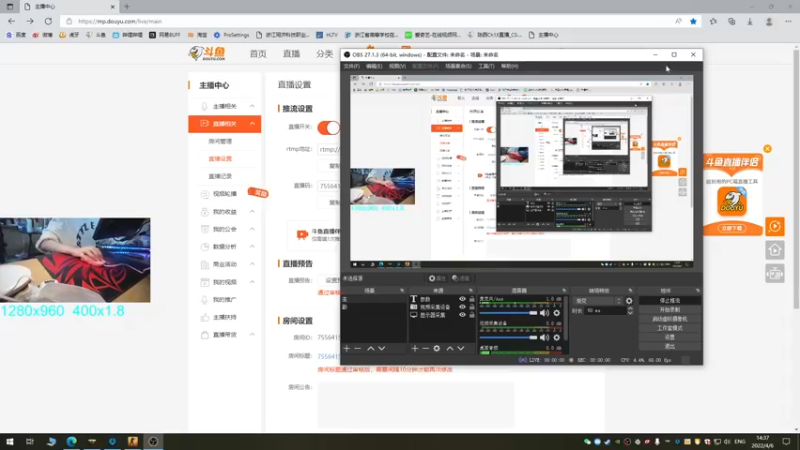Open 视频采集设备 audio settings gear in mixer
800x450 pixels.
(557, 337)
